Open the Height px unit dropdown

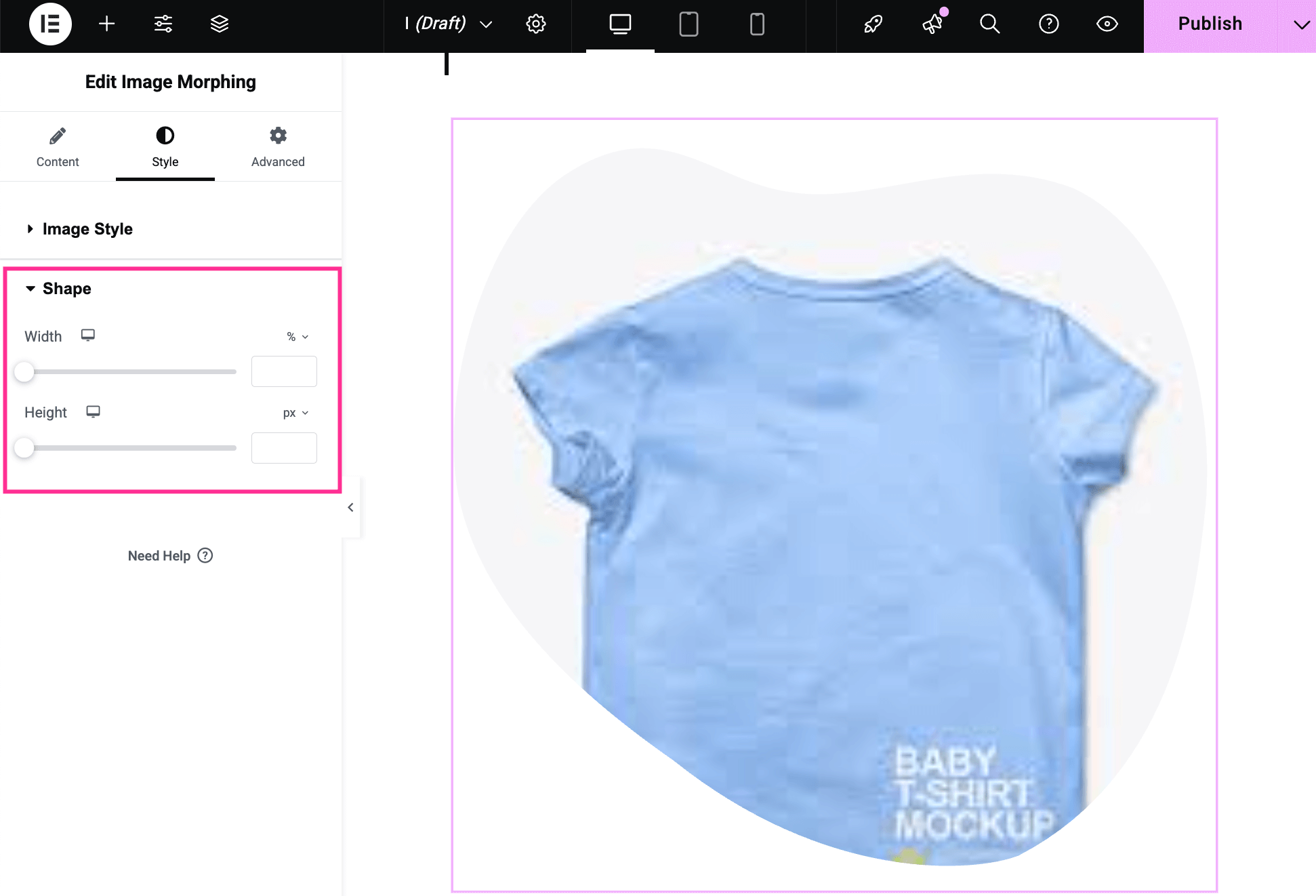click(x=295, y=413)
